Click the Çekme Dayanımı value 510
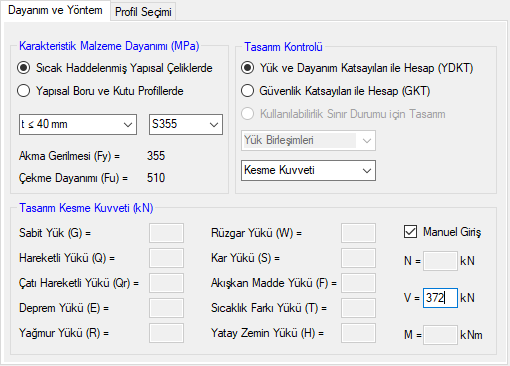The width and height of the screenshot is (510, 366). (x=156, y=178)
